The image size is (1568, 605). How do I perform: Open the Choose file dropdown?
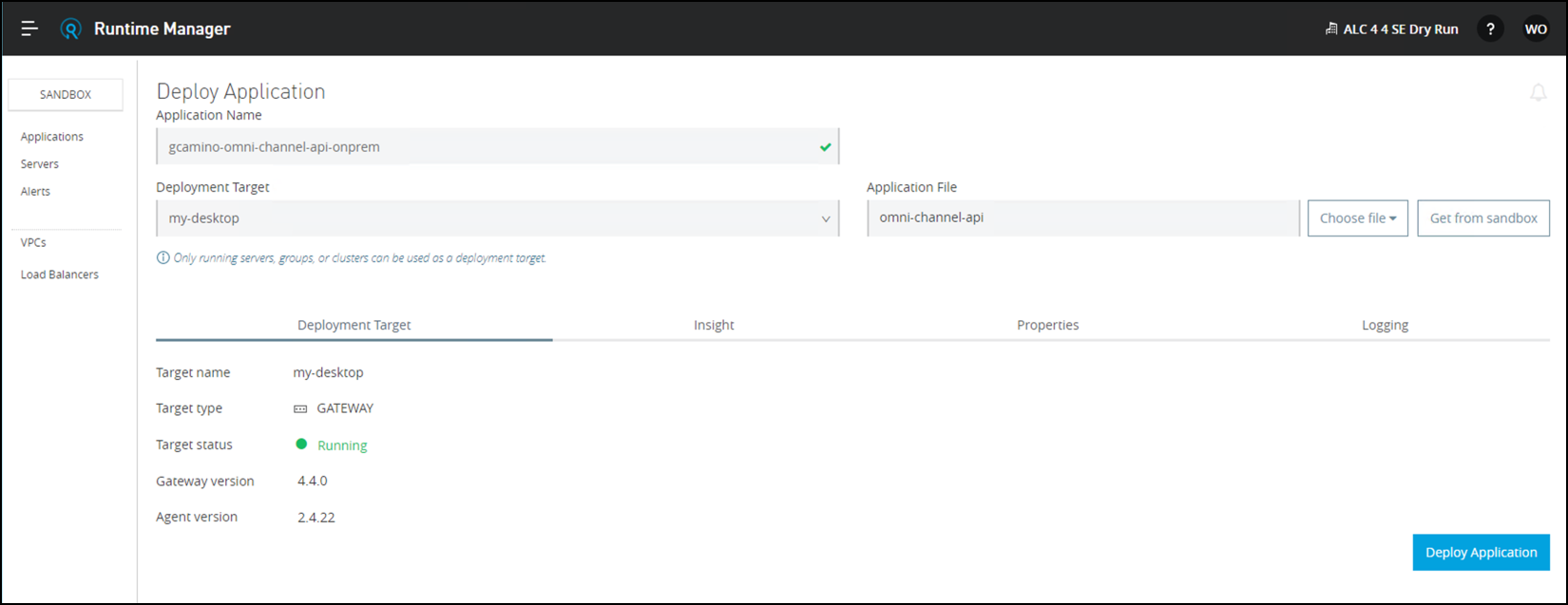pyautogui.click(x=1358, y=218)
